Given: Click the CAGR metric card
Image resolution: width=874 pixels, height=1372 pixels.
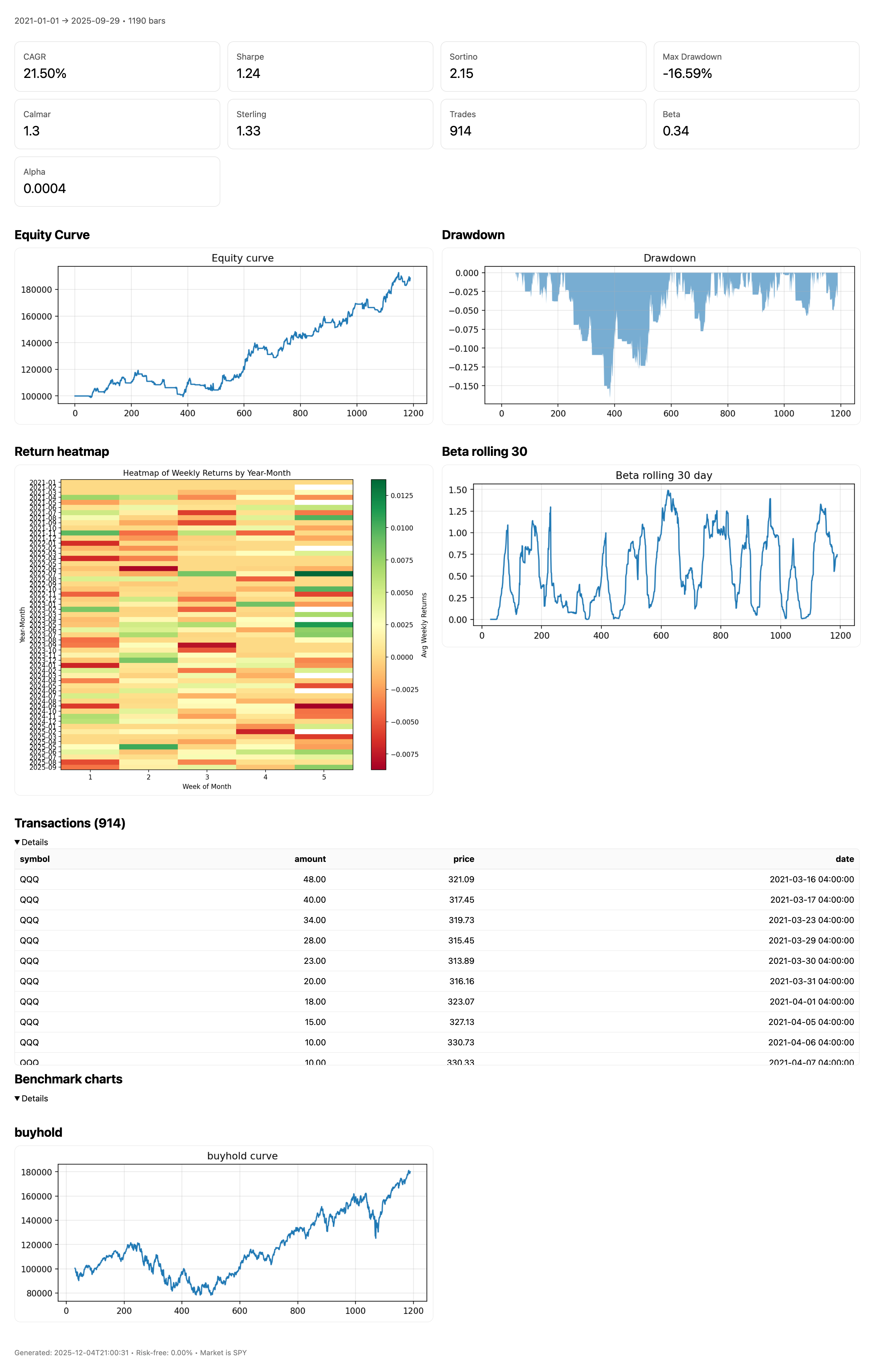Looking at the screenshot, I should coord(117,66).
